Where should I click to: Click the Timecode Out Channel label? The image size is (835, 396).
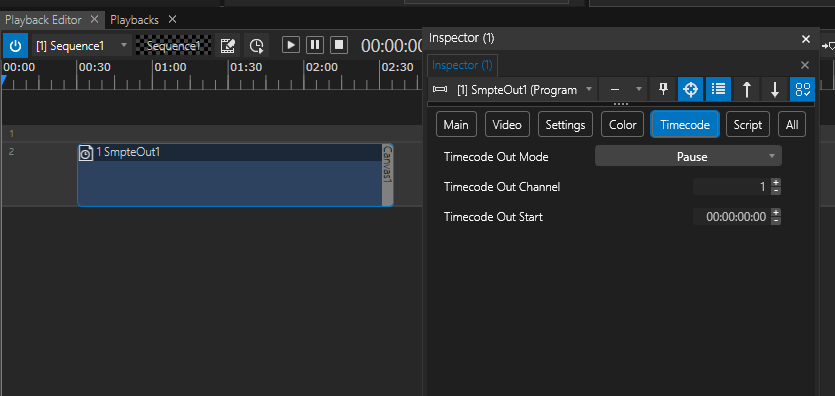pos(502,187)
